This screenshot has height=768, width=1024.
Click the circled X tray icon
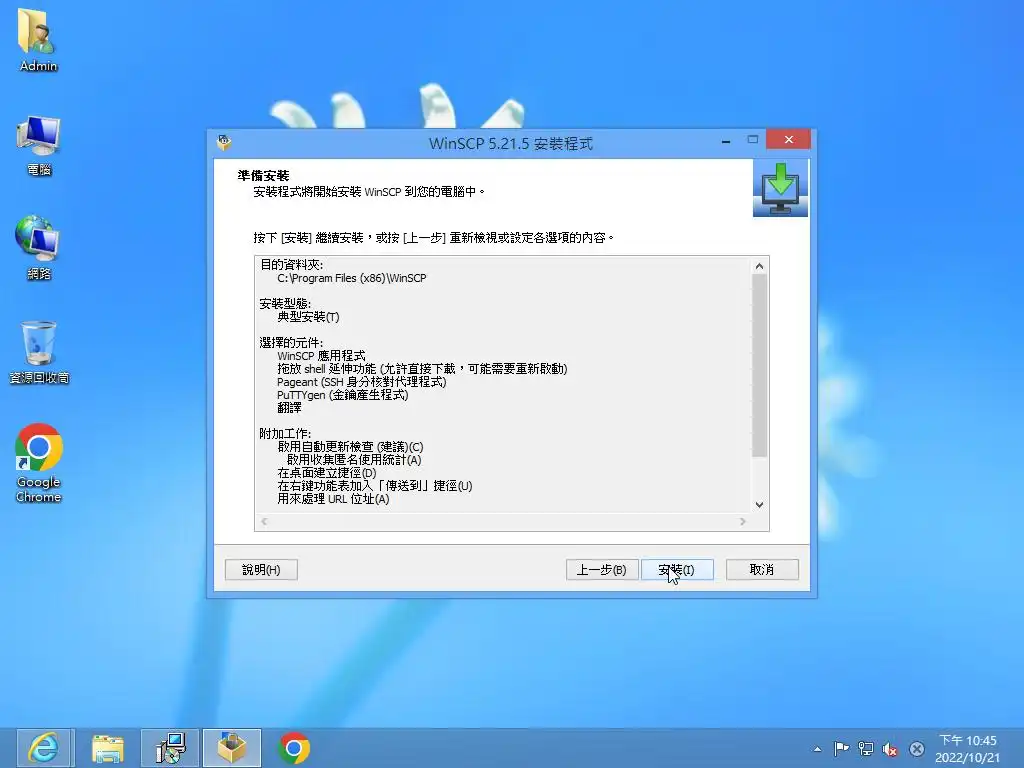click(x=917, y=749)
